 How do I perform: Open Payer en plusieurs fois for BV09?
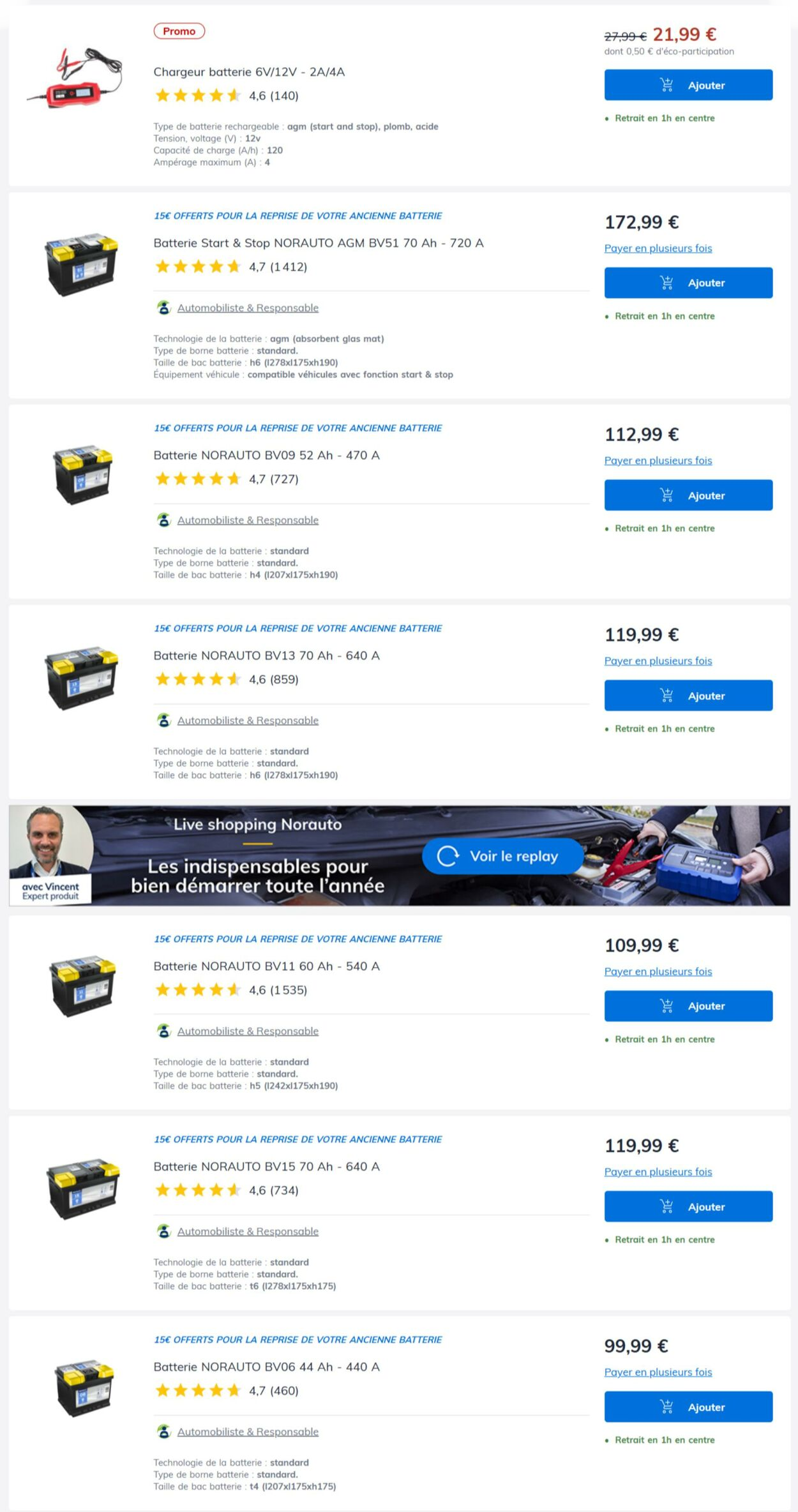pos(658,460)
